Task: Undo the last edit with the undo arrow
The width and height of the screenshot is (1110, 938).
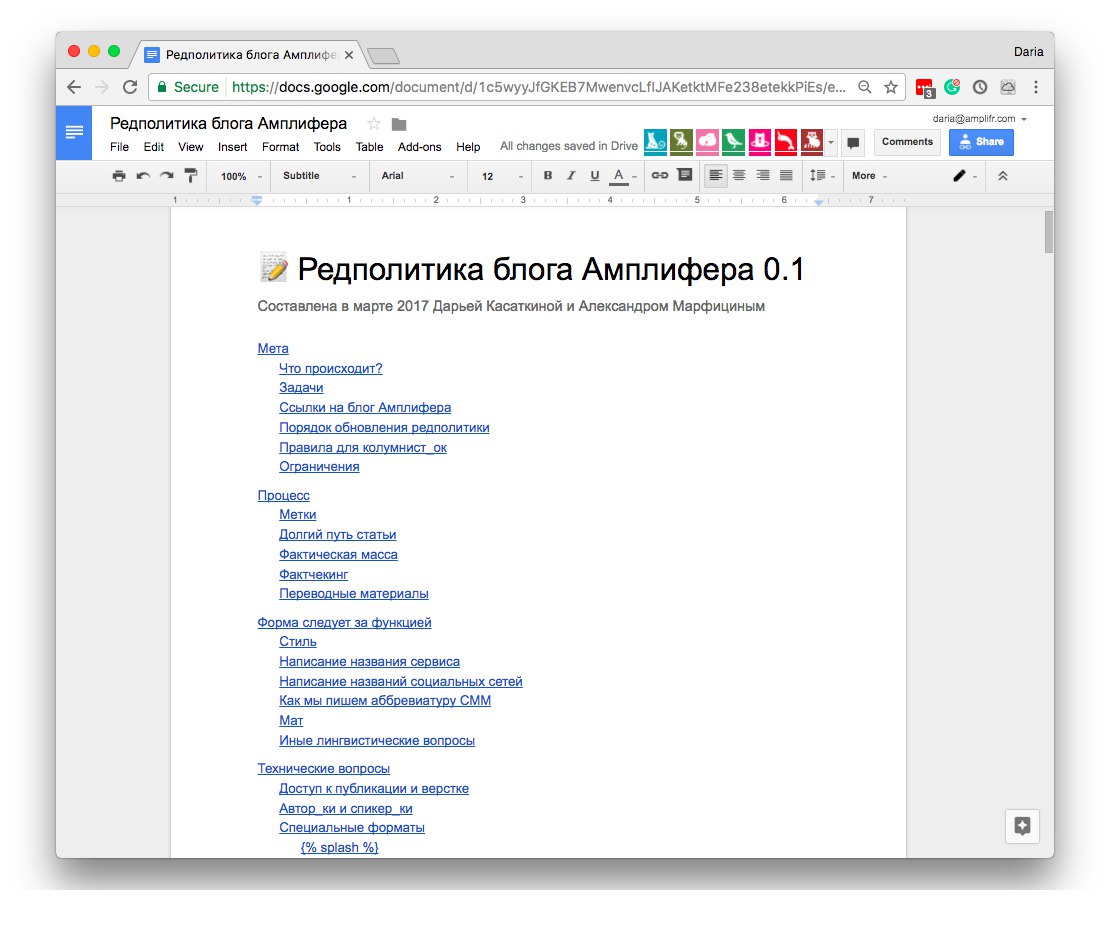Action: pos(143,176)
